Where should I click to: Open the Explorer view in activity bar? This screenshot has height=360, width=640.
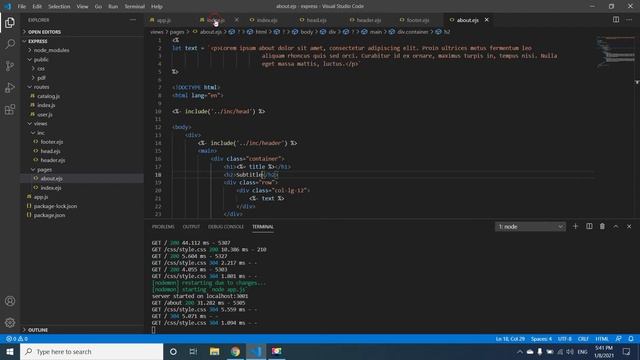(x=10, y=22)
